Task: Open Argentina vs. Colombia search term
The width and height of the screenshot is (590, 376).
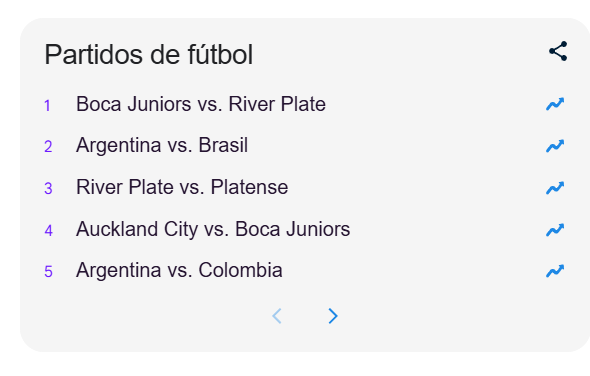Action: pos(179,270)
